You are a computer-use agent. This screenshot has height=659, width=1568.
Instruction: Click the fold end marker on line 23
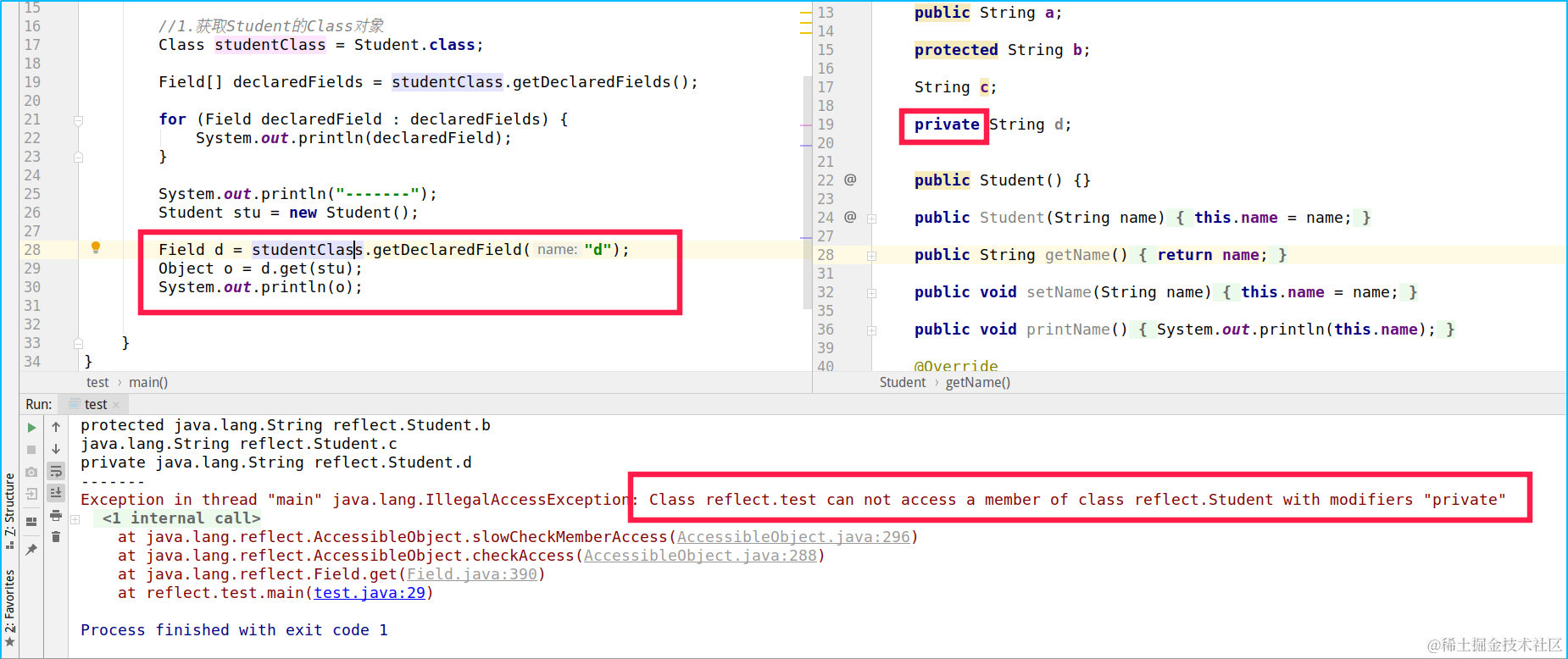coord(78,158)
